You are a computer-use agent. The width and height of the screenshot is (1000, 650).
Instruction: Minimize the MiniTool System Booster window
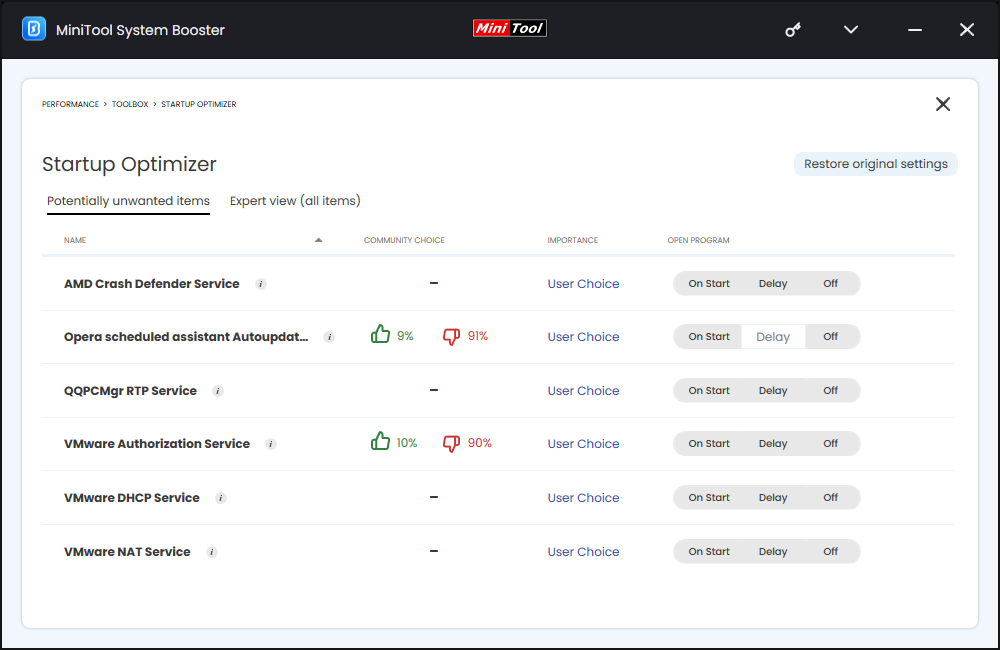[x=915, y=30]
